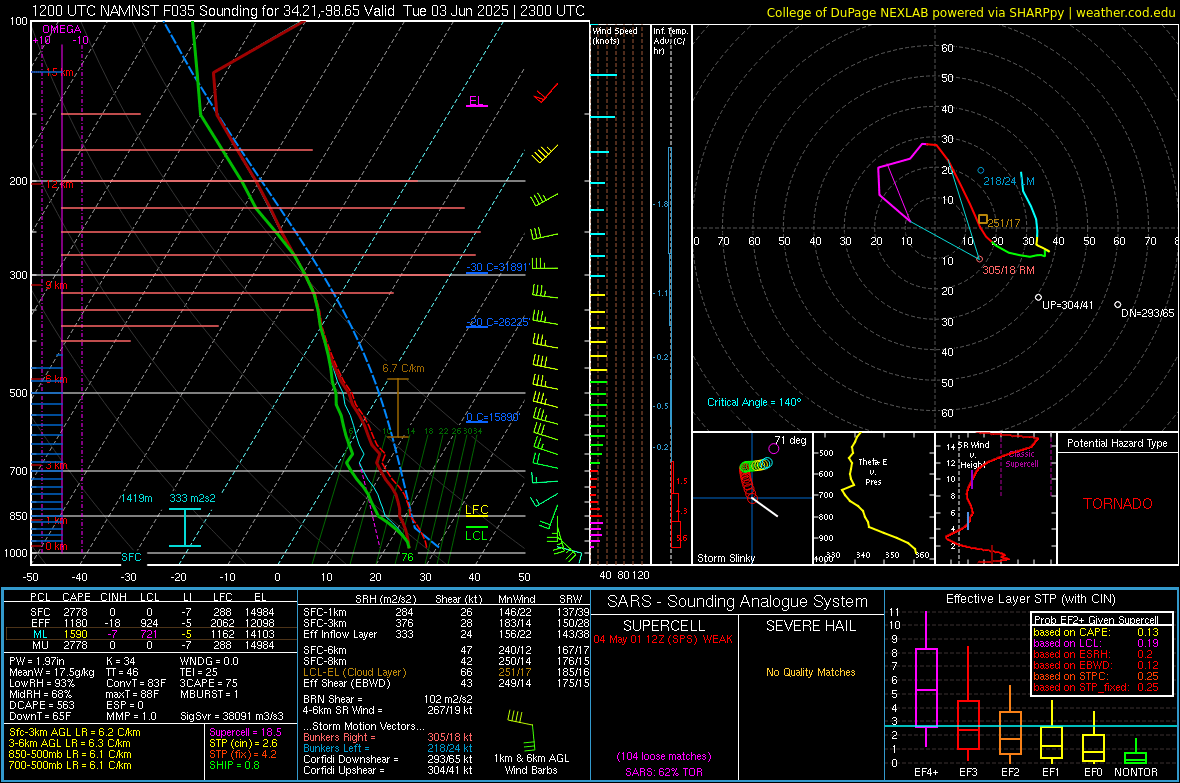Screen dimensions: 1180x783
Task: Click the yellow LFC marker on the skew-T
Action: point(476,510)
